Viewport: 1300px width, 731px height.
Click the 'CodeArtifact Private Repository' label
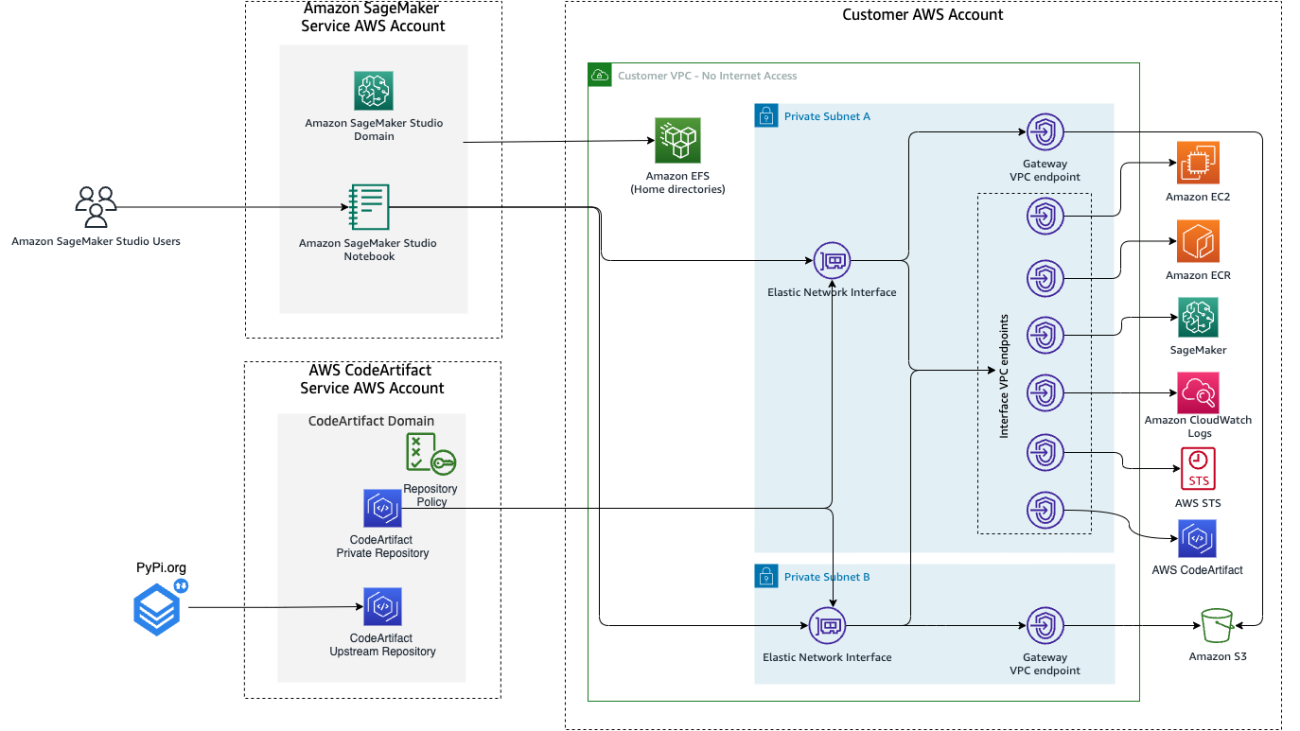(382, 547)
